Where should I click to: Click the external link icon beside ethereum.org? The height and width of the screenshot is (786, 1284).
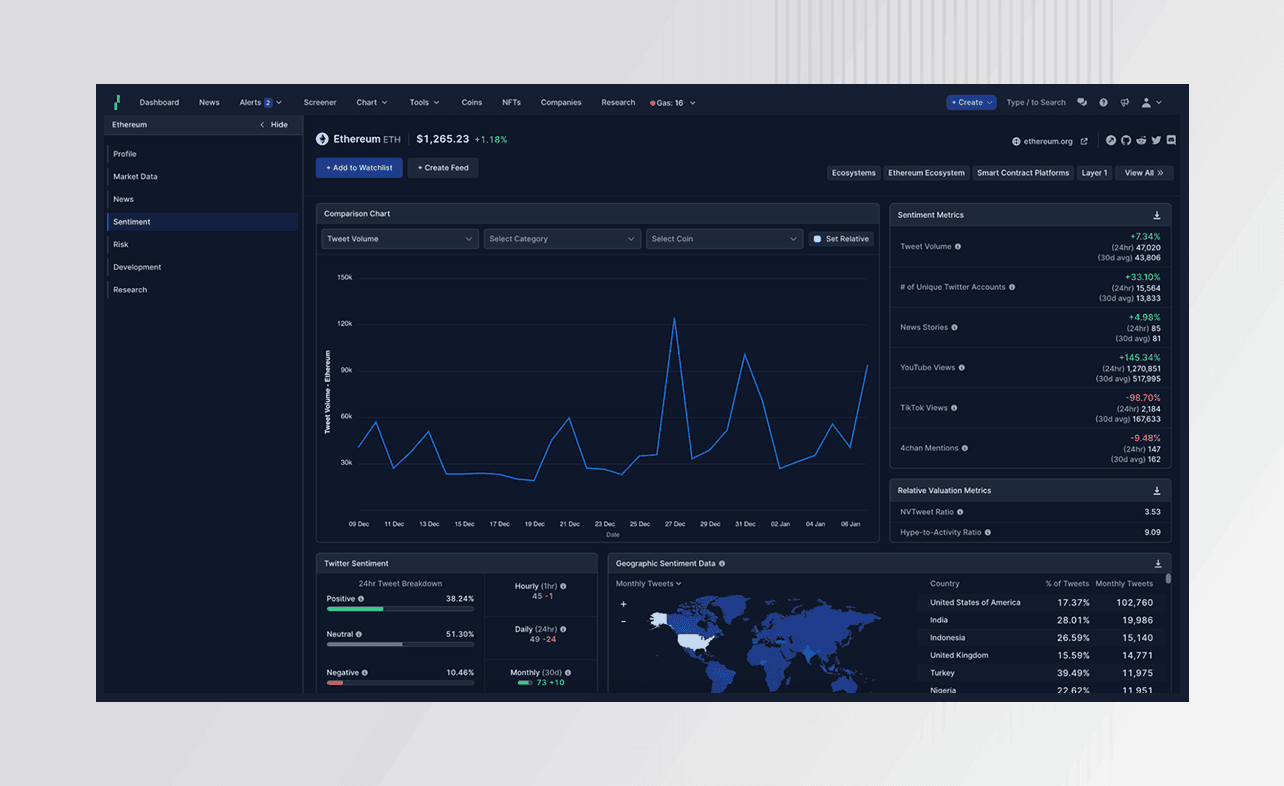[x=1084, y=141]
